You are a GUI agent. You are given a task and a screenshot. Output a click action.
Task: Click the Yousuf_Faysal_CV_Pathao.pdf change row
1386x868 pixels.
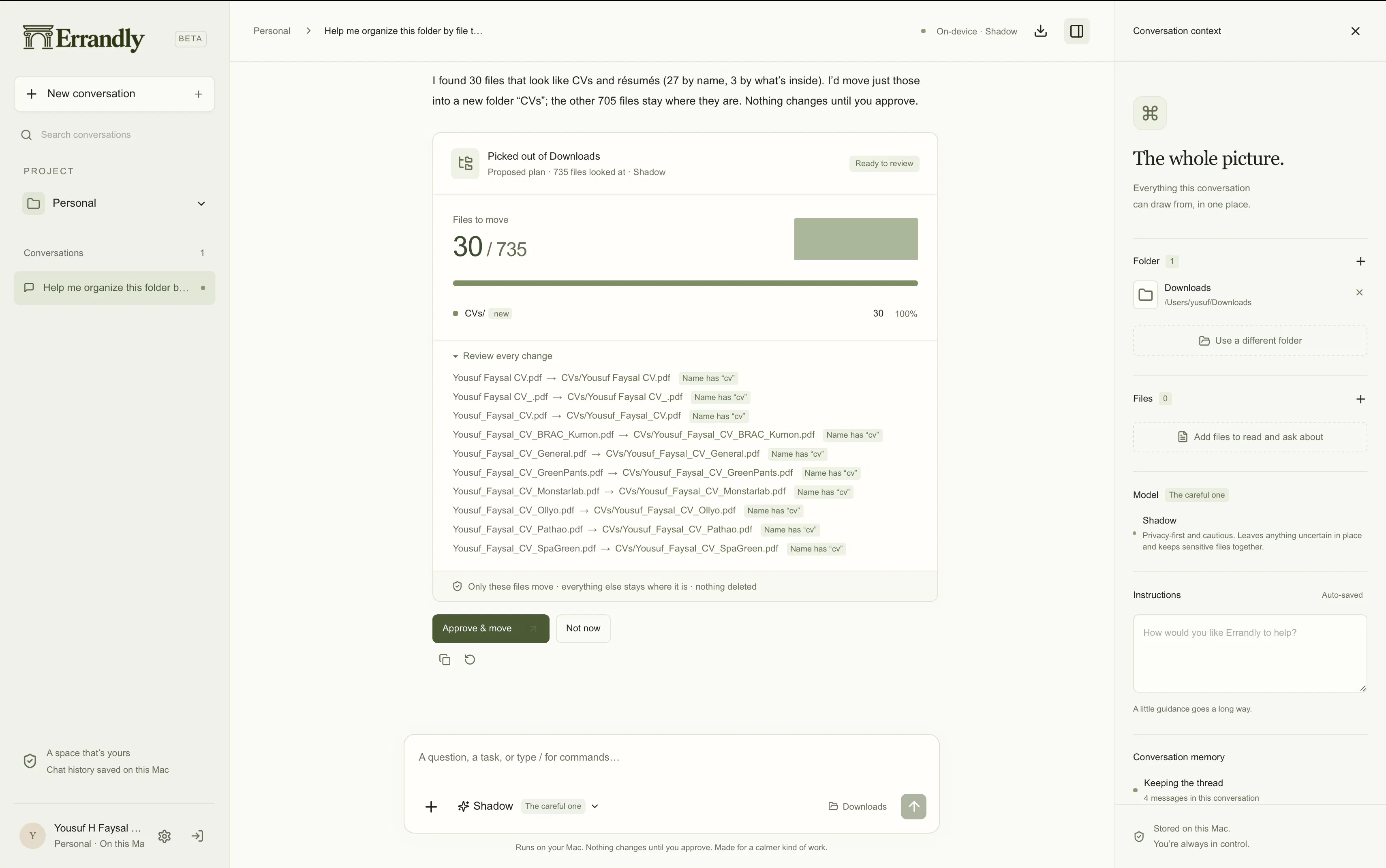tap(636, 529)
